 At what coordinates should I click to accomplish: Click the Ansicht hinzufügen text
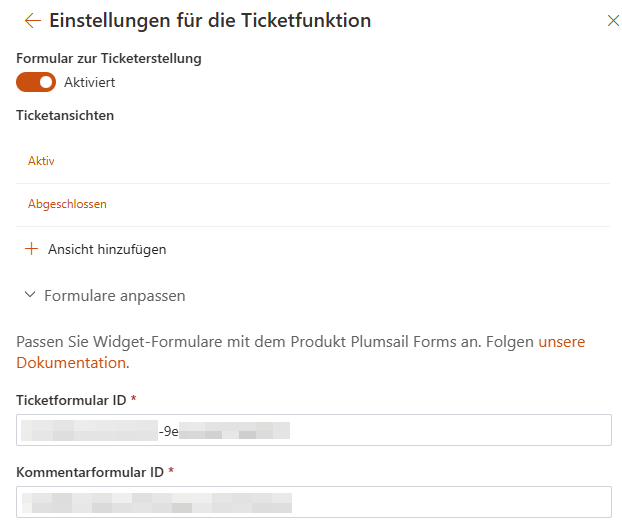click(107, 249)
